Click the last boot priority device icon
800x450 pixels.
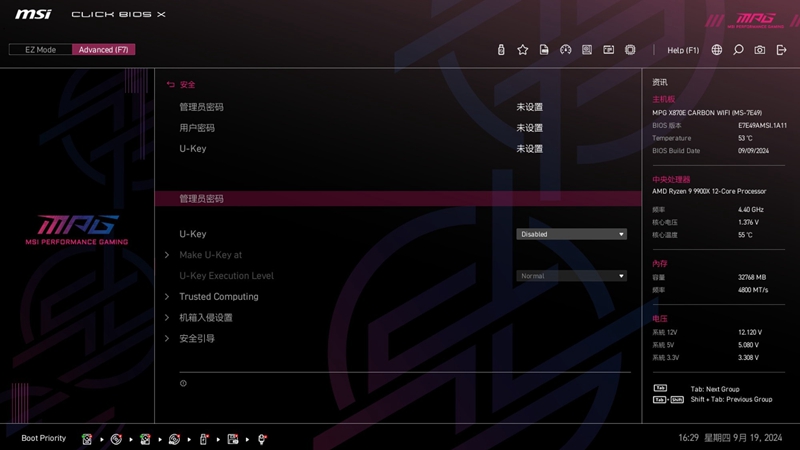coord(262,439)
